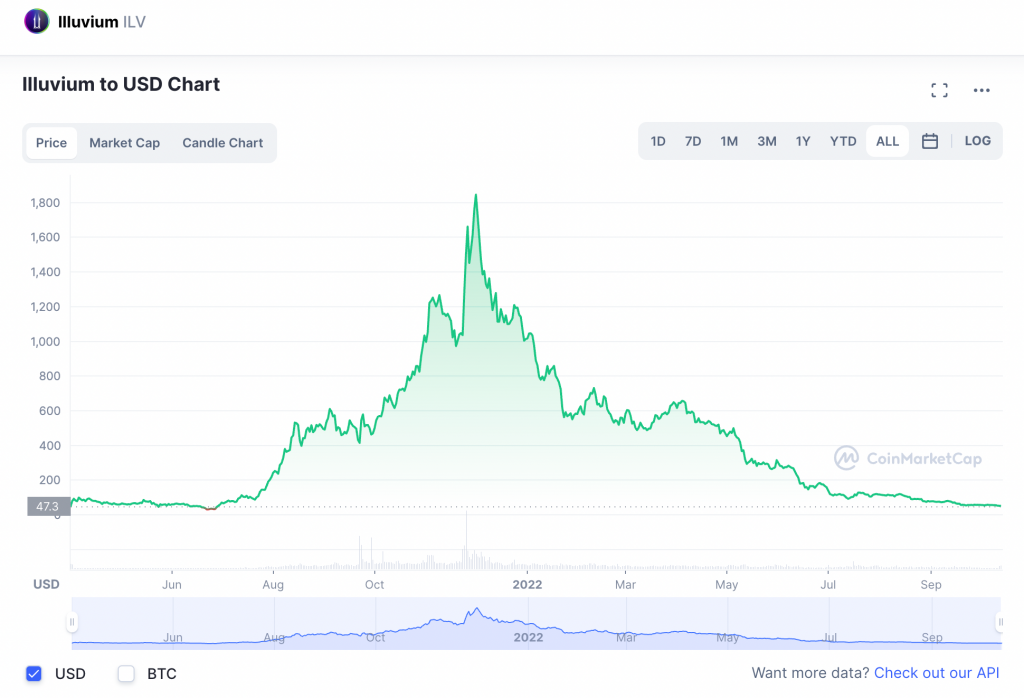The width and height of the screenshot is (1024, 698).
Task: Click the price peak on the chart
Action: (x=475, y=195)
